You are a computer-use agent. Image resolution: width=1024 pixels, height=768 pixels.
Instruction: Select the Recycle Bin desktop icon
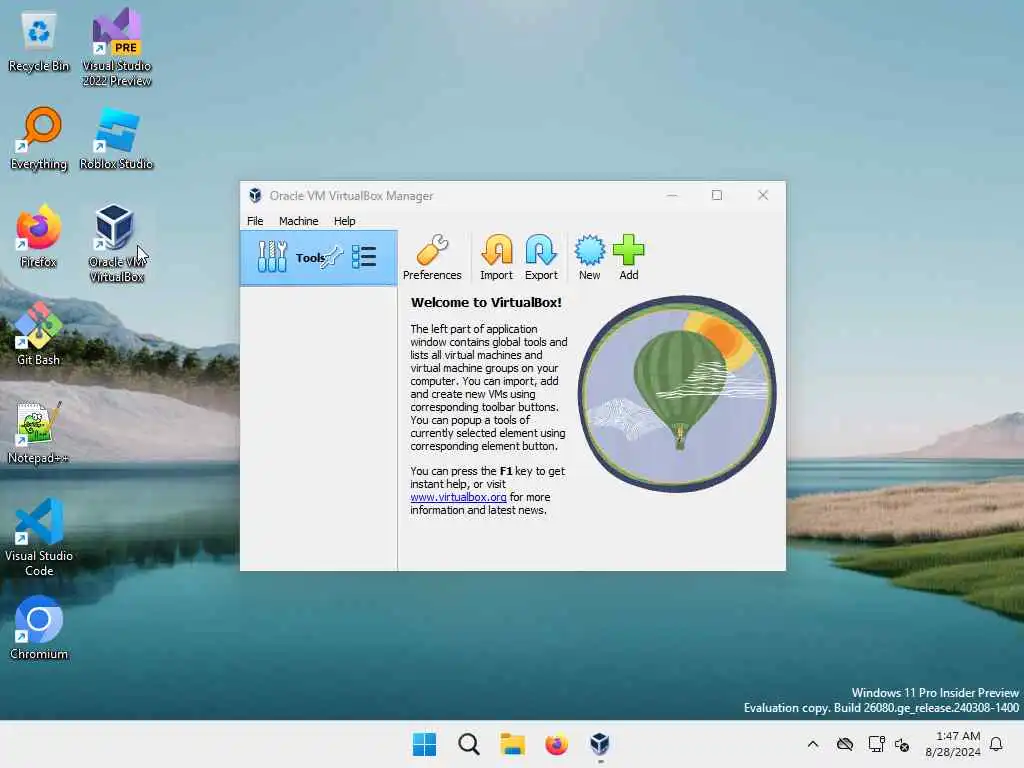[39, 42]
